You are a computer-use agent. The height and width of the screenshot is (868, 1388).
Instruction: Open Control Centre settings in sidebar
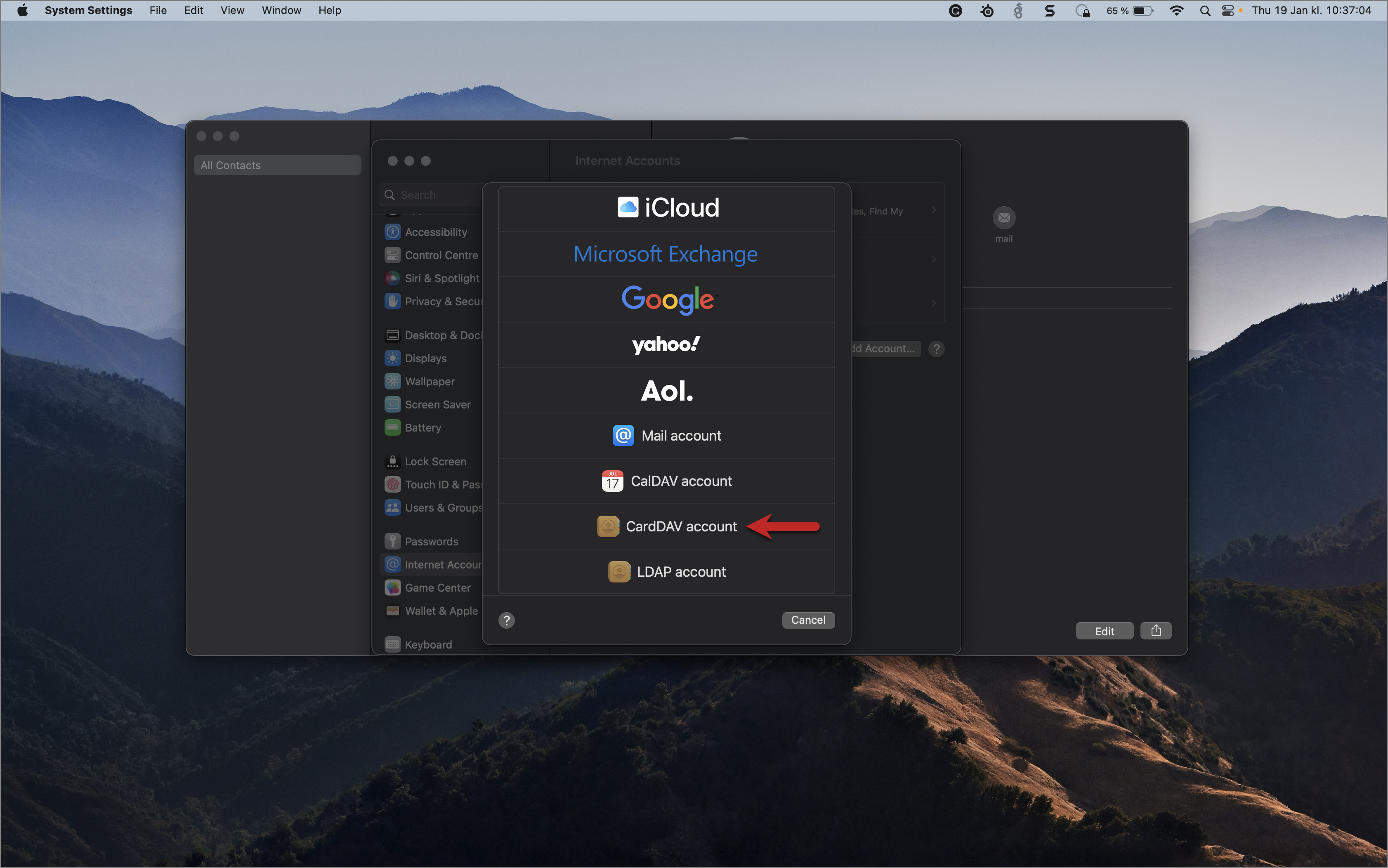431,255
